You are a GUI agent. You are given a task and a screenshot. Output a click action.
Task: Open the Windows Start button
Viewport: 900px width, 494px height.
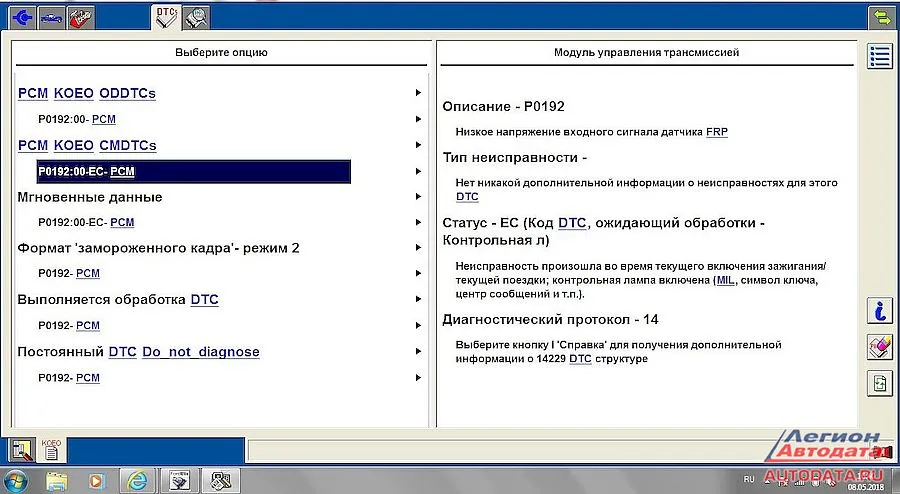click(15, 480)
